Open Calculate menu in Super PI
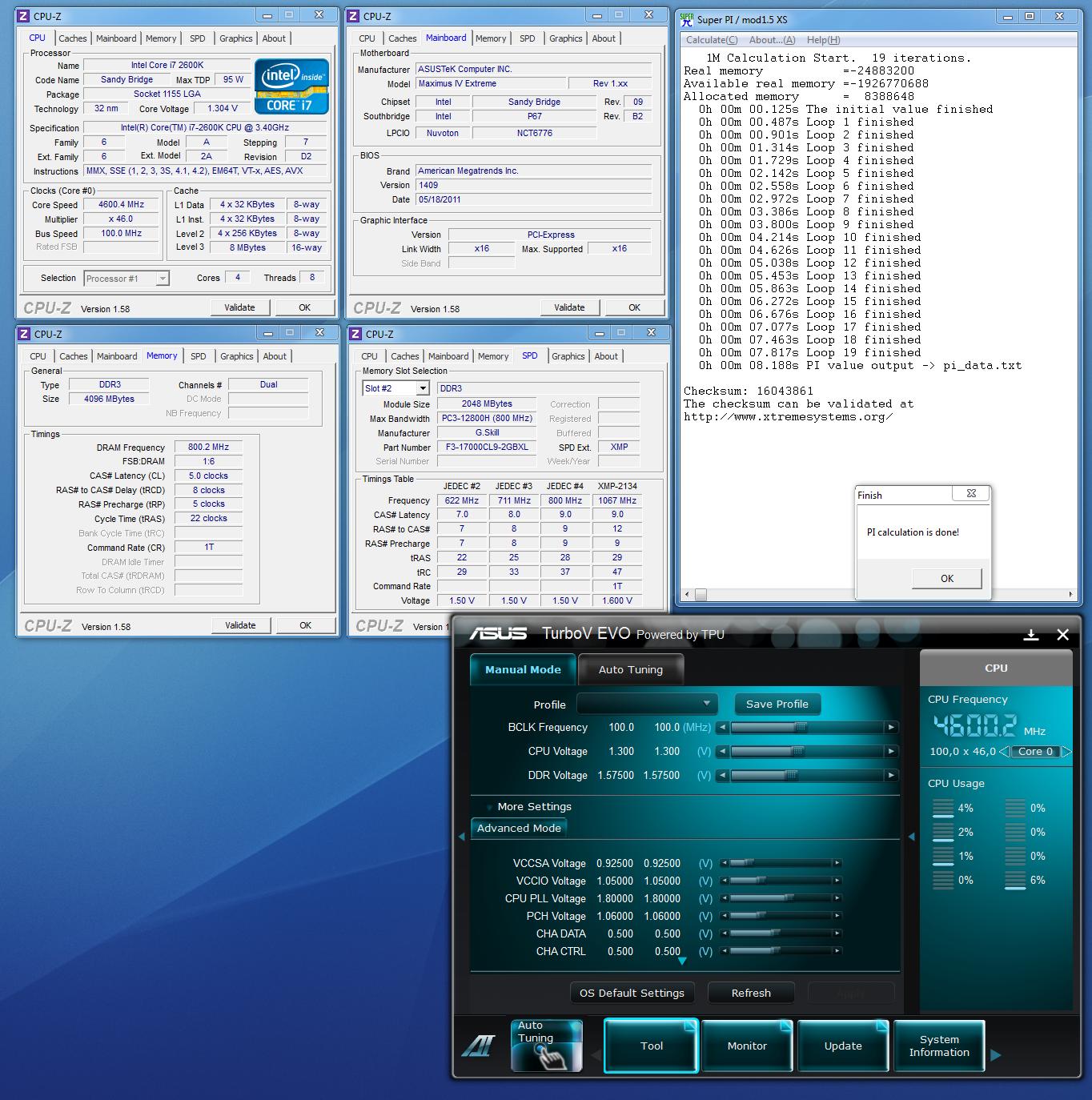Screen dimensions: 1092x1100 coord(712,40)
